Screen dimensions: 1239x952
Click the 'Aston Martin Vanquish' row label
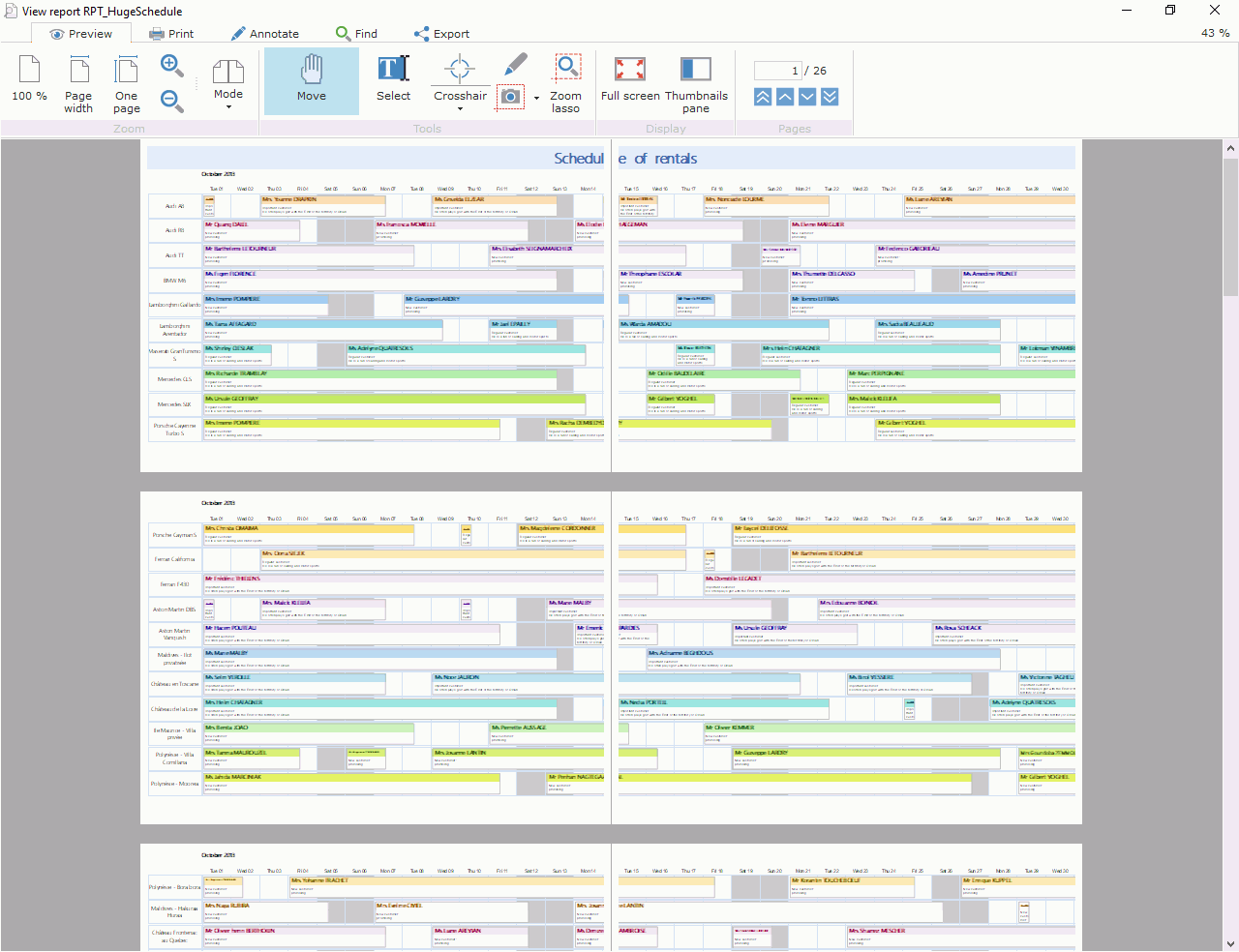pos(175,634)
